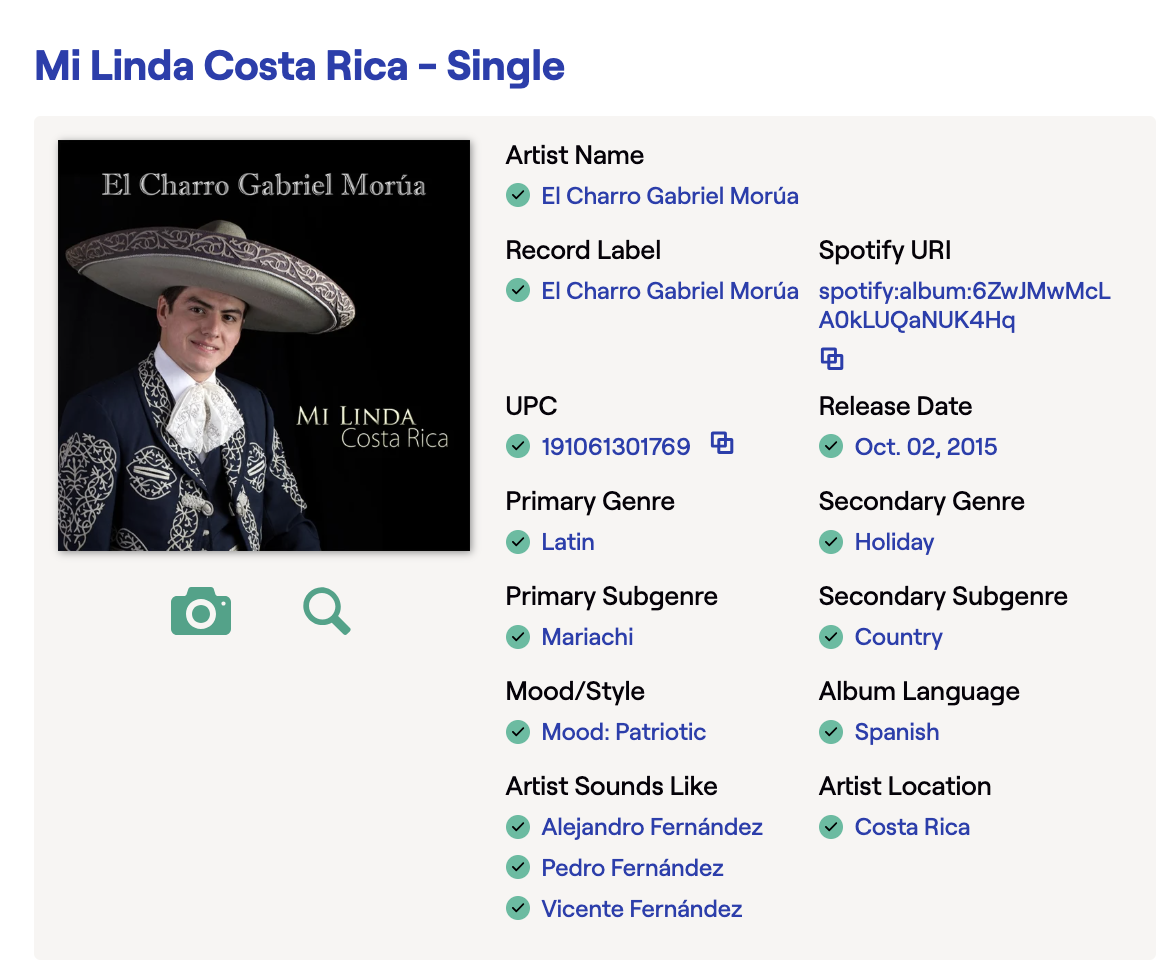The image size is (1160, 972).
Task: Click checkmark icon beside Holiday genre
Action: pyautogui.click(x=831, y=542)
